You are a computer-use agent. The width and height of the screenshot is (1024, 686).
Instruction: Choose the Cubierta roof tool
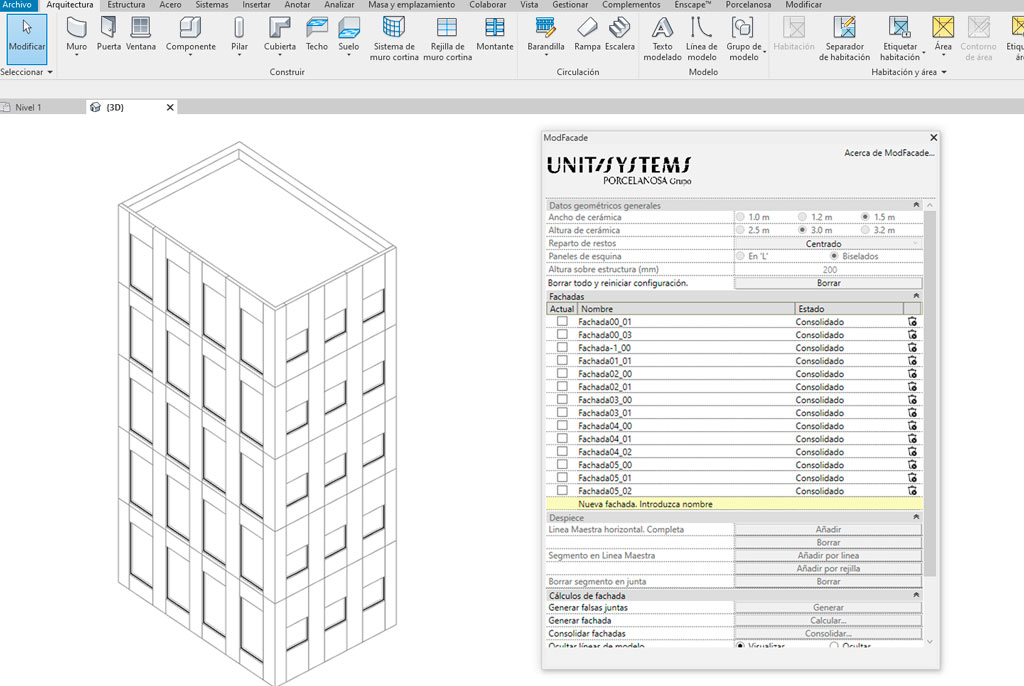[280, 34]
